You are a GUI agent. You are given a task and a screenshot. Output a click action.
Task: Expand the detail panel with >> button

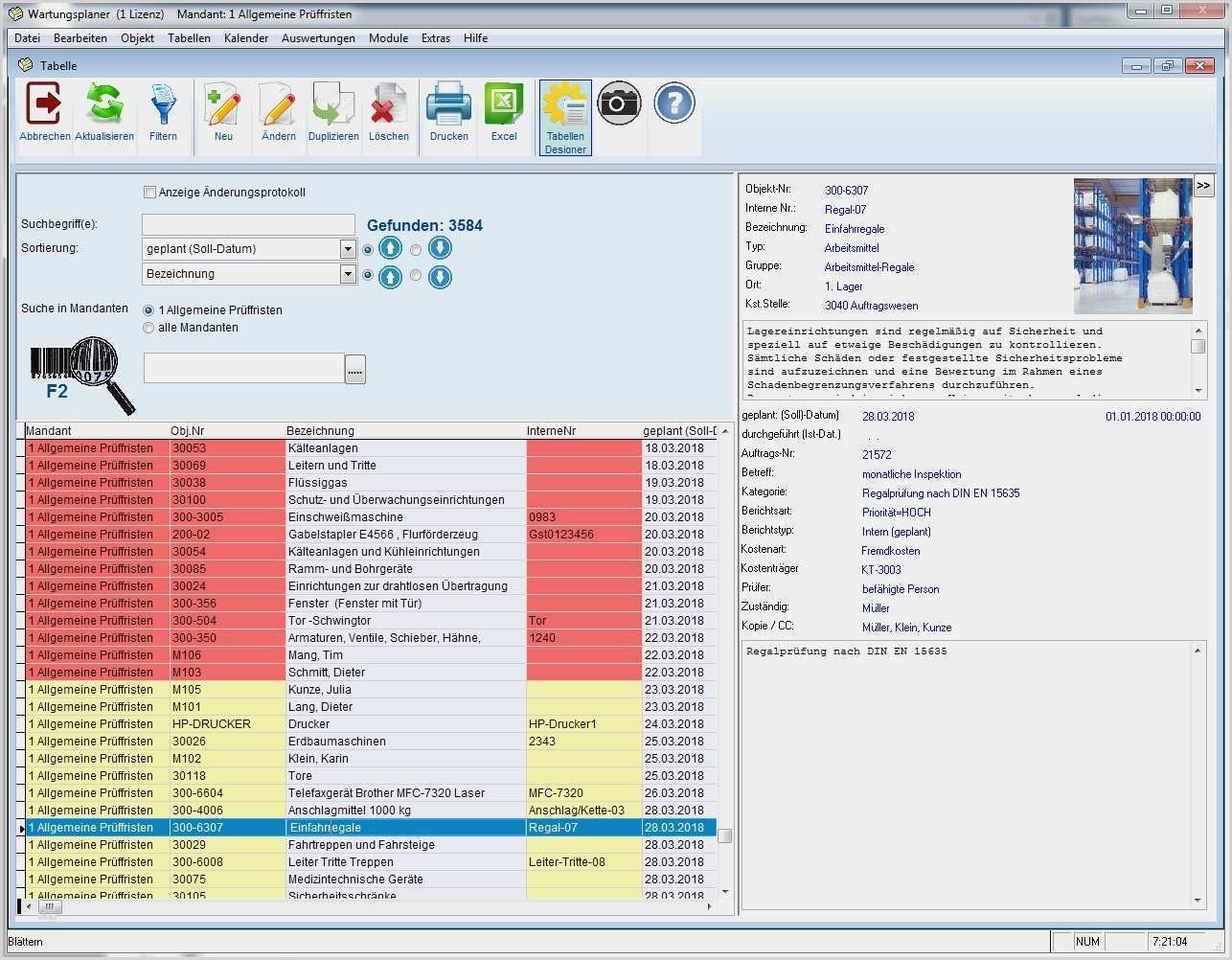(x=1203, y=186)
